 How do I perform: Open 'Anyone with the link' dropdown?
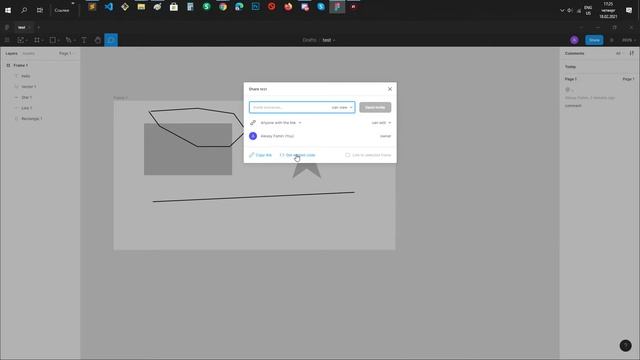coord(281,122)
